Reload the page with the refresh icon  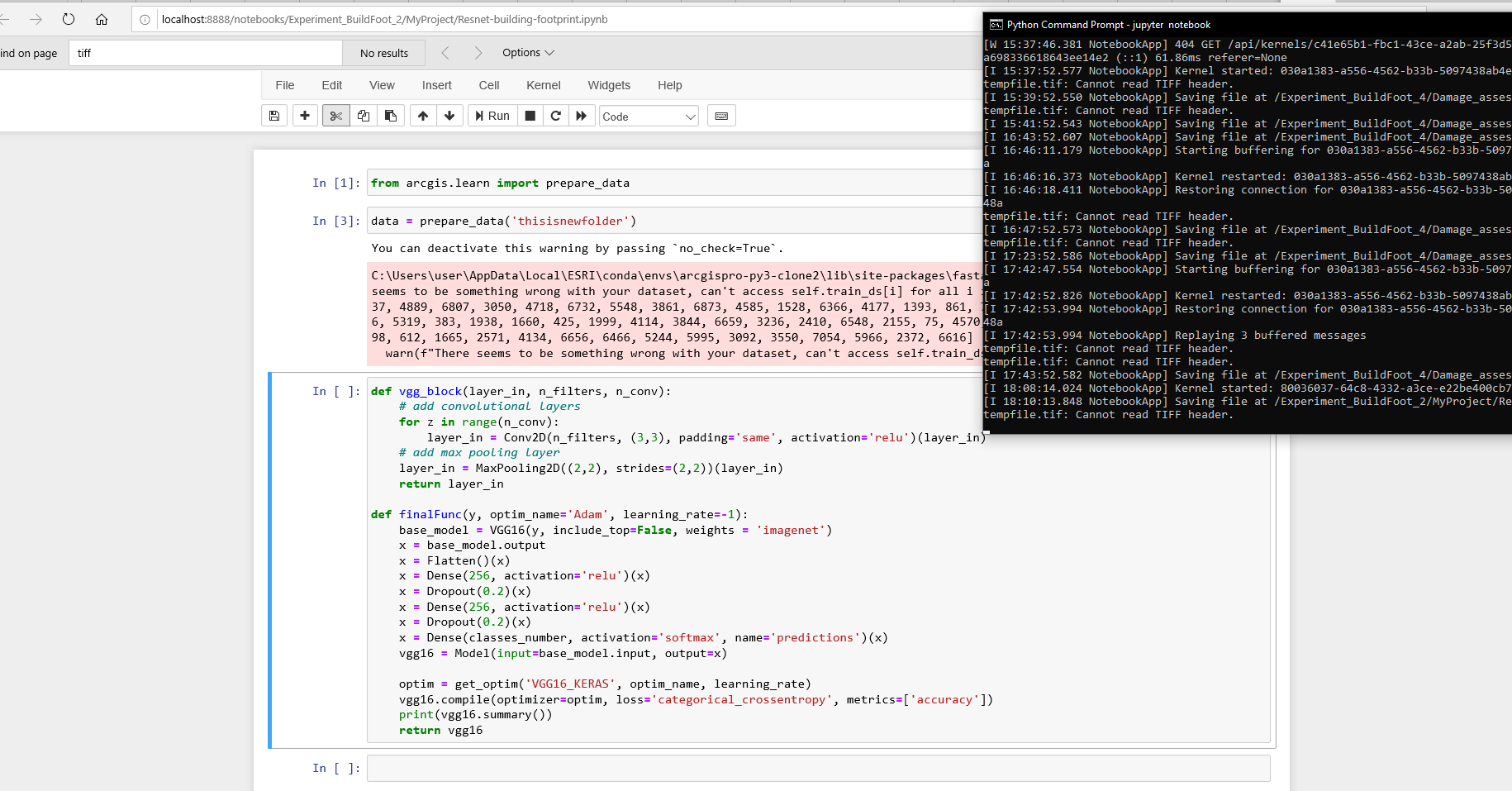click(x=69, y=19)
